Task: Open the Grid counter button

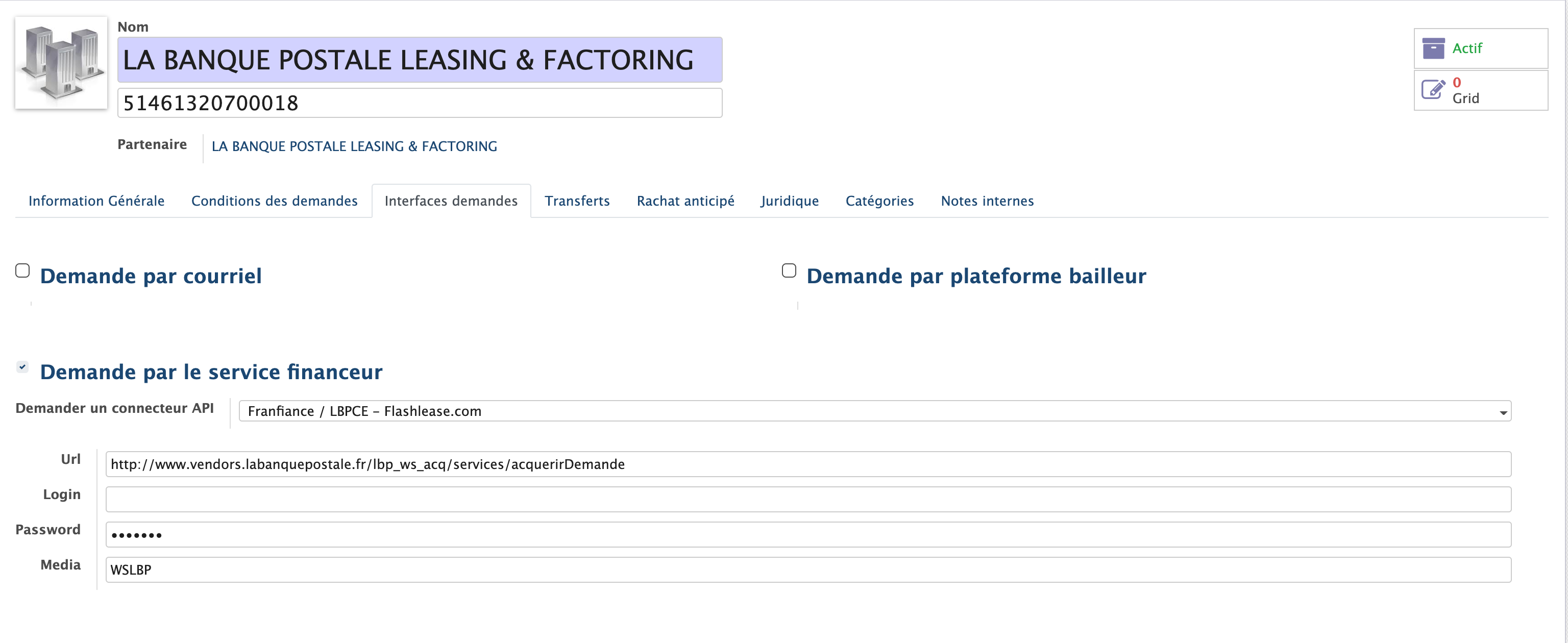Action: (1480, 91)
